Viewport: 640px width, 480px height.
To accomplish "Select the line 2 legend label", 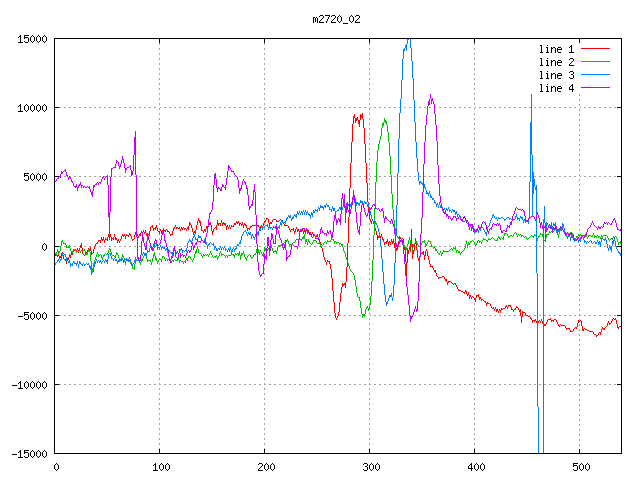I will pos(557,62).
